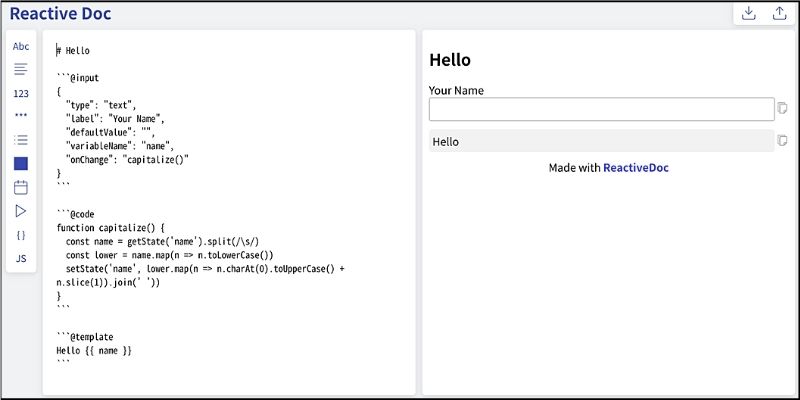Click the '# Hello' line in editor
Viewport: 800px width, 400px height.
click(x=74, y=50)
